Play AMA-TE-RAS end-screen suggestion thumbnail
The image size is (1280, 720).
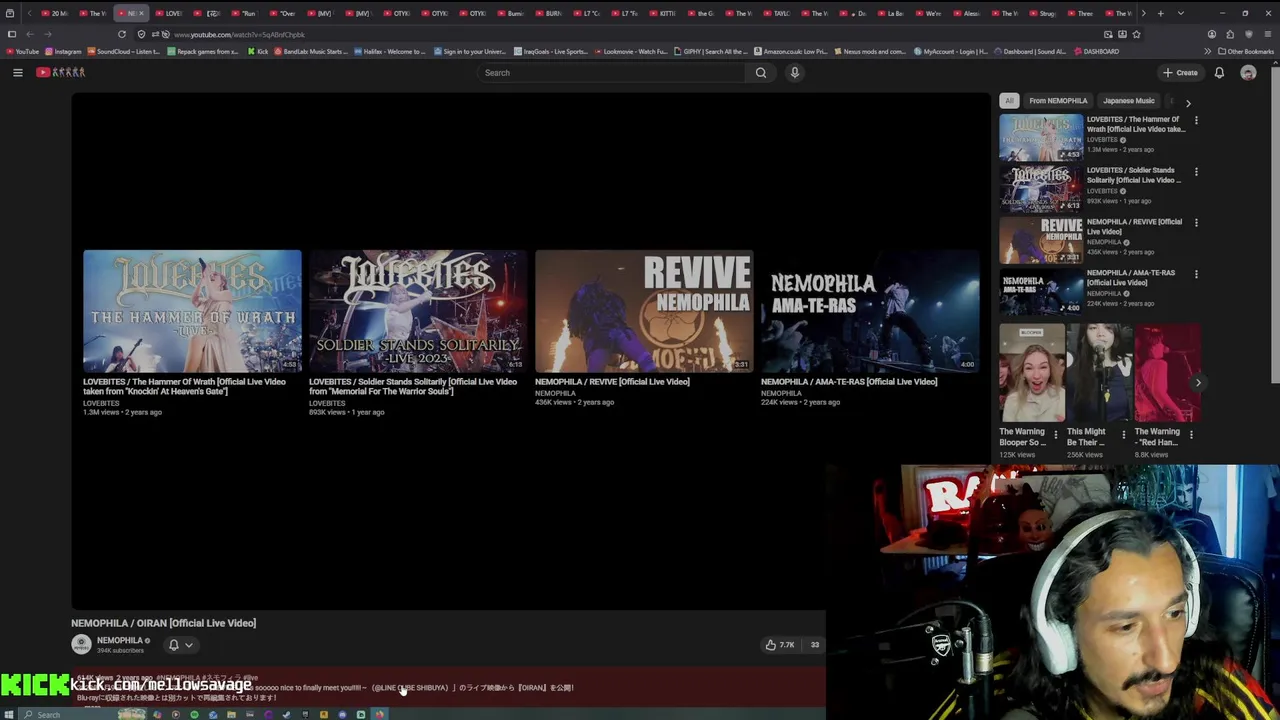870,311
